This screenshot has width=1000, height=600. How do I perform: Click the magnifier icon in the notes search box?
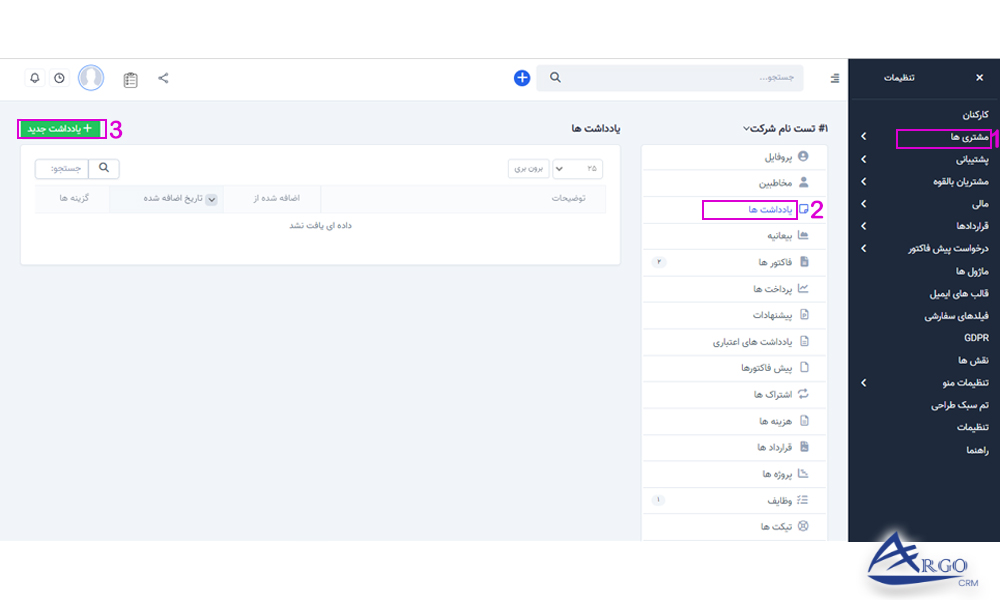pyautogui.click(x=105, y=168)
